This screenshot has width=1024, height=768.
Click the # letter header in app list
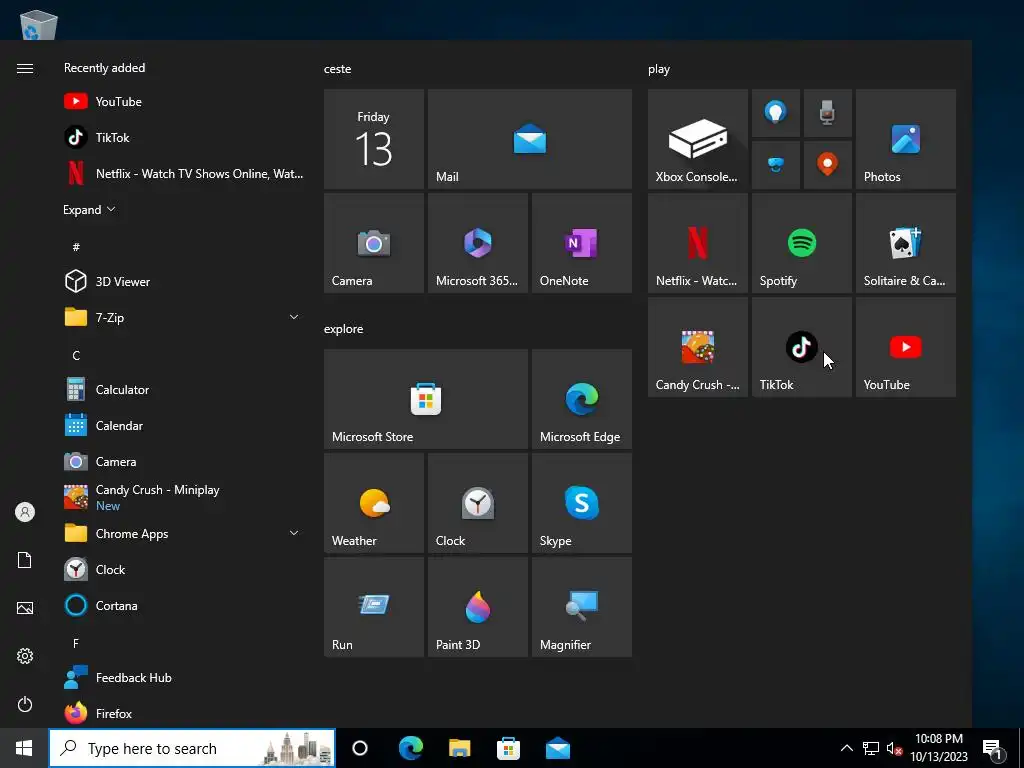pyautogui.click(x=76, y=247)
